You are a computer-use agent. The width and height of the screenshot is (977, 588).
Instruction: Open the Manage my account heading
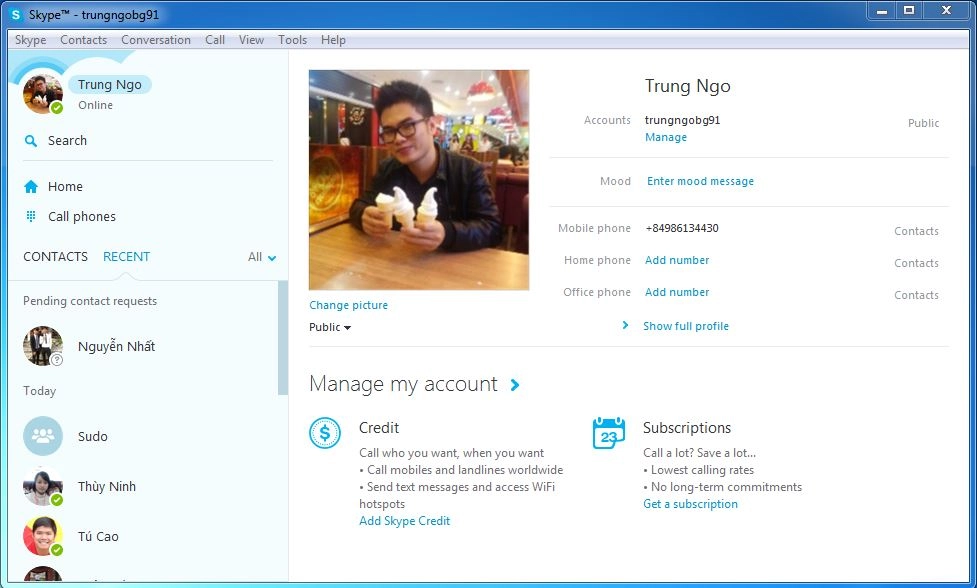(403, 384)
